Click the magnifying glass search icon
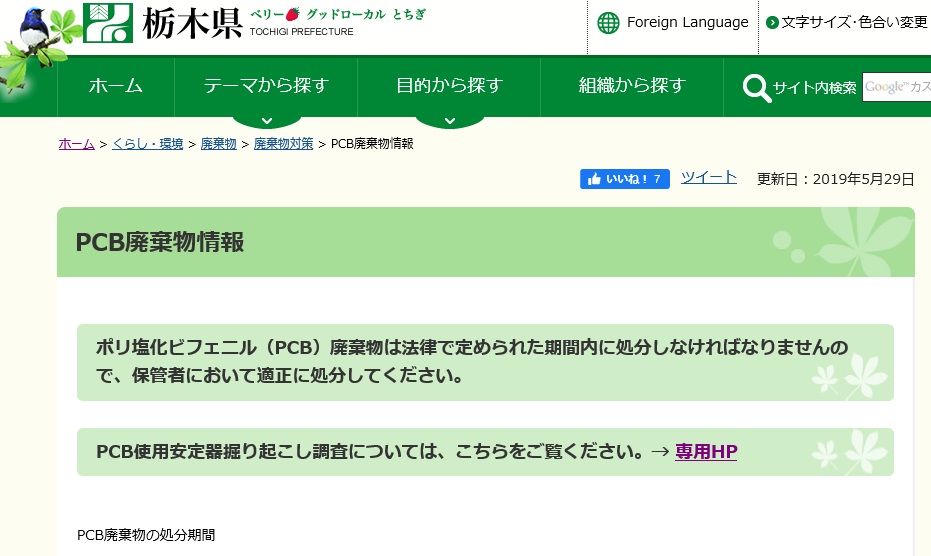This screenshot has height=556, width=931. tap(757, 88)
